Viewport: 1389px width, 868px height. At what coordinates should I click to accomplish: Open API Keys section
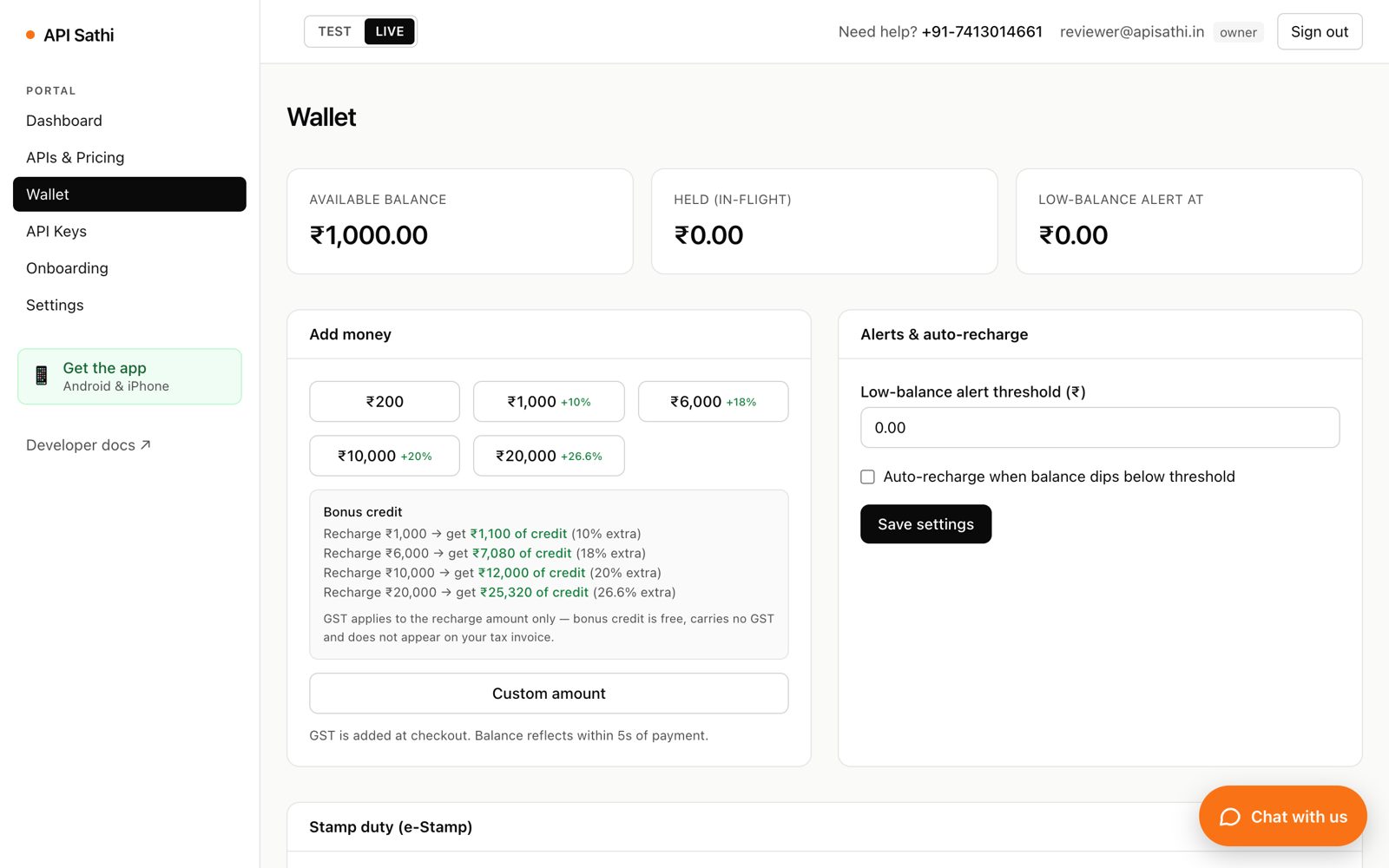click(129, 231)
